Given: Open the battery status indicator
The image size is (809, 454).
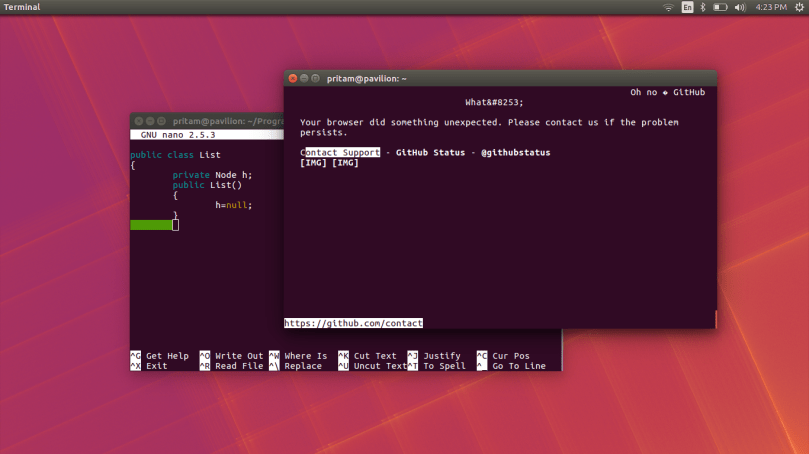Looking at the screenshot, I should (720, 7).
